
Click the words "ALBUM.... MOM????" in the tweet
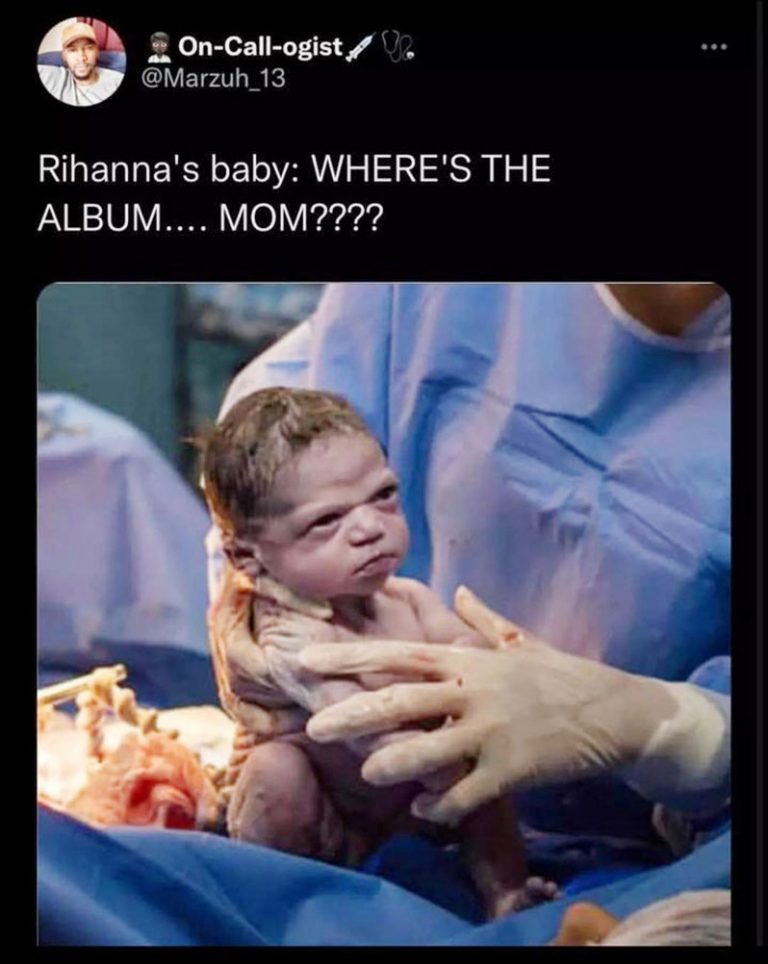(x=210, y=218)
